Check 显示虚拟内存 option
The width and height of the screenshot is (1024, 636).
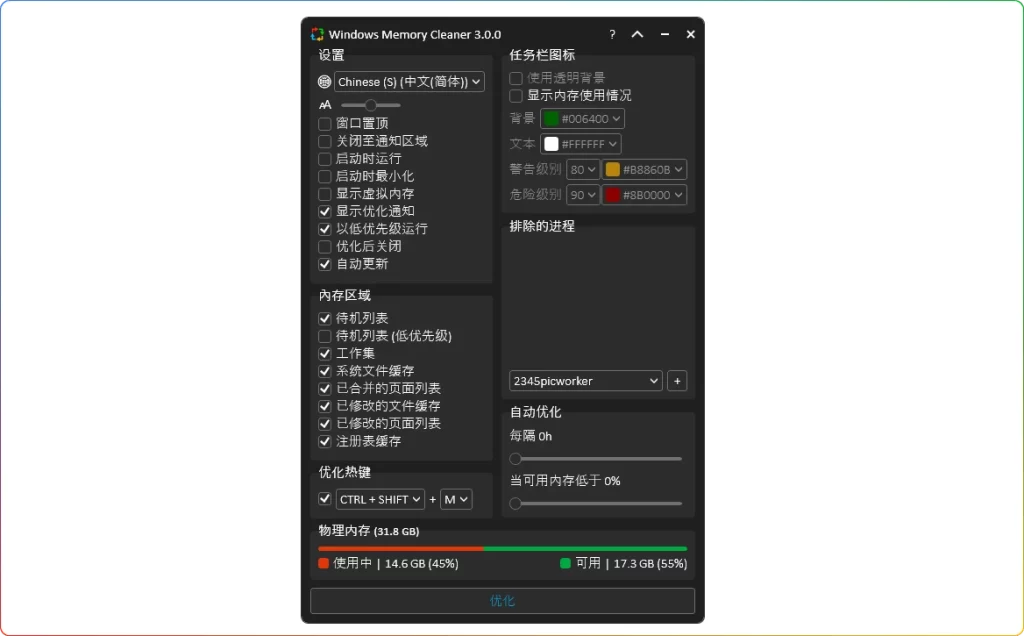325,194
